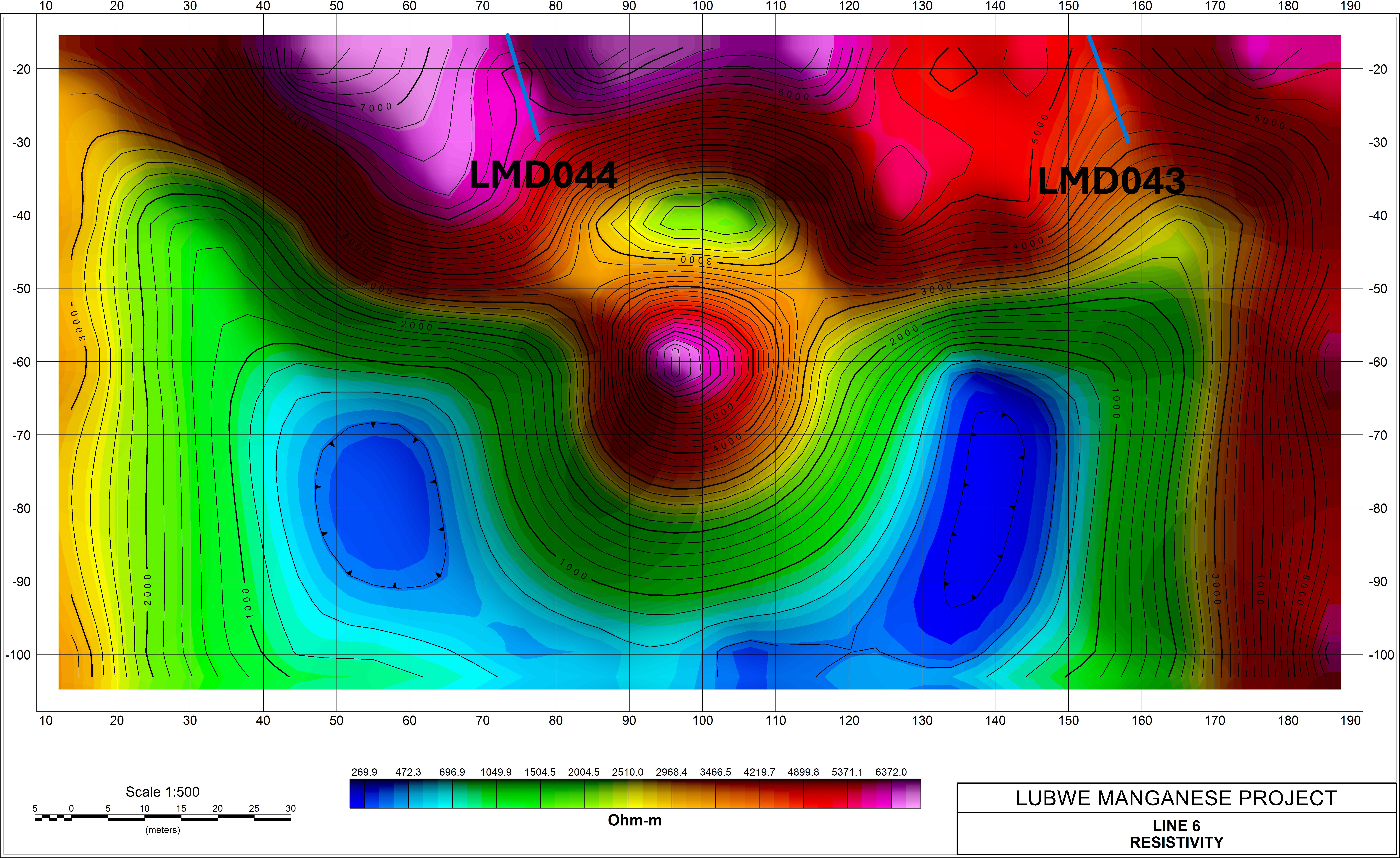Click the blue LMD043 drillhole trace line

point(1108,89)
